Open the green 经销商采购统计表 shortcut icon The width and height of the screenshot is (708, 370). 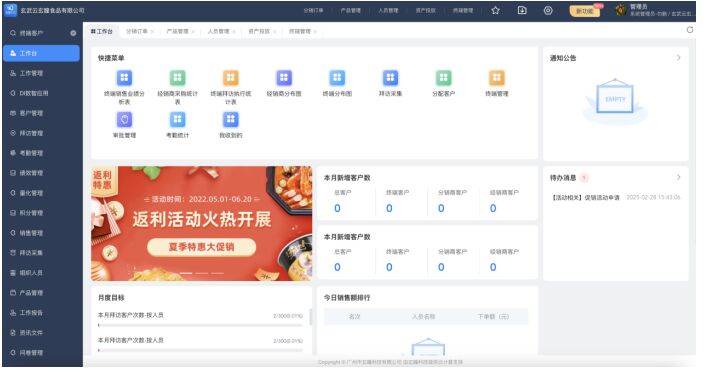click(177, 78)
